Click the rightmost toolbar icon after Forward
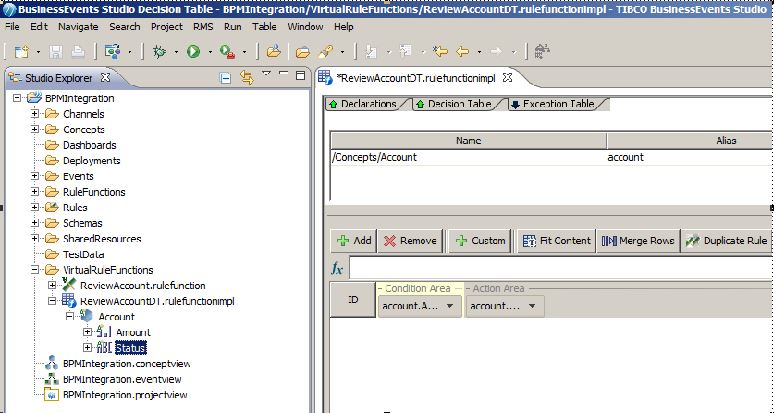 tap(542, 51)
